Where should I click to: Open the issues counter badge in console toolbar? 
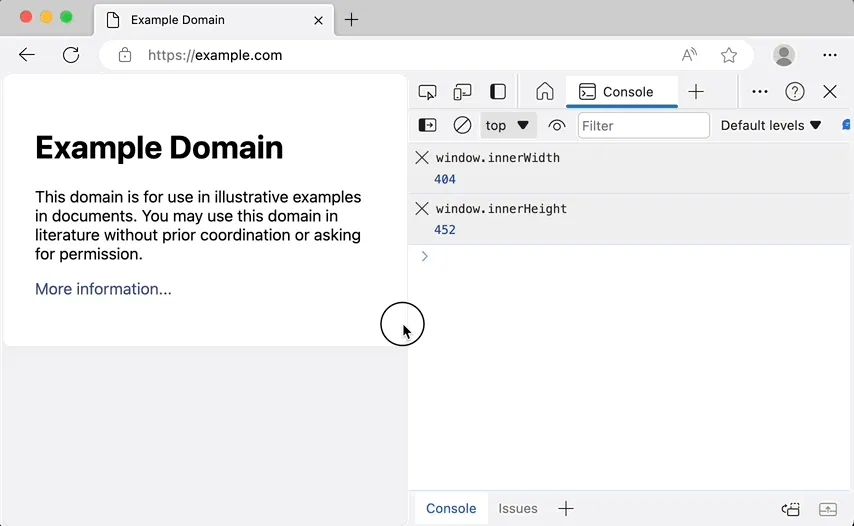click(x=846, y=125)
